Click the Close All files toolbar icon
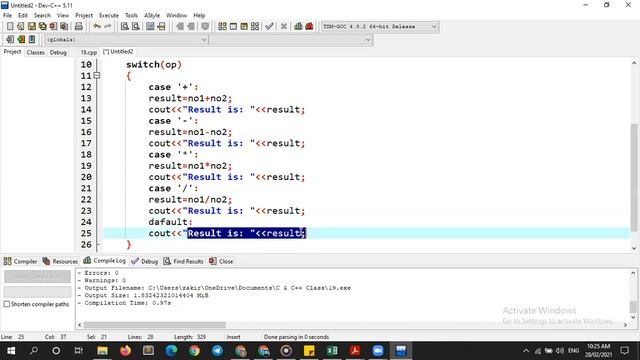Image resolution: width=640 pixels, height=360 pixels. point(64,27)
